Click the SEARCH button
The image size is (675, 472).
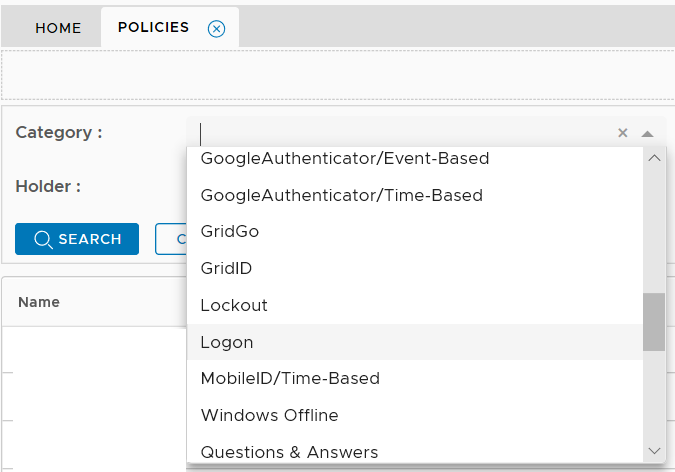pos(77,239)
